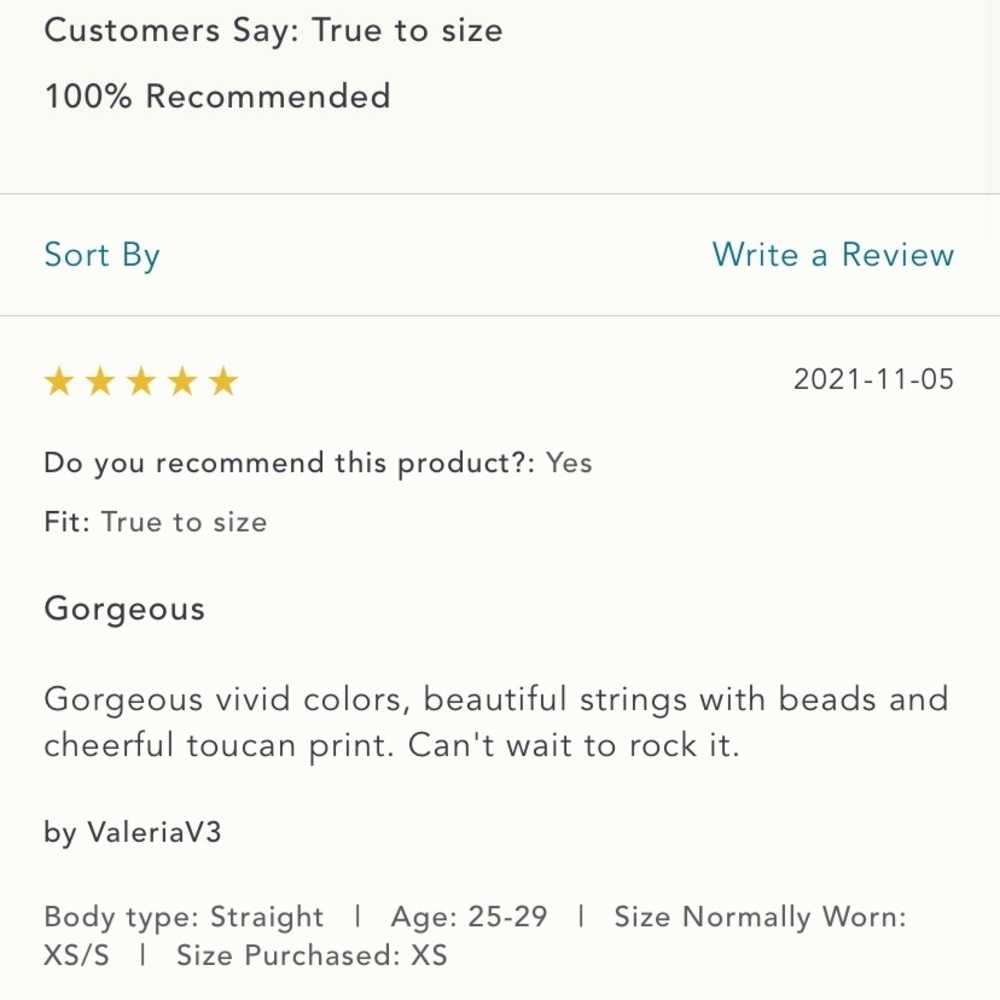The width and height of the screenshot is (1000, 1000).
Task: Click the fourth gold rating star
Action: tap(182, 381)
